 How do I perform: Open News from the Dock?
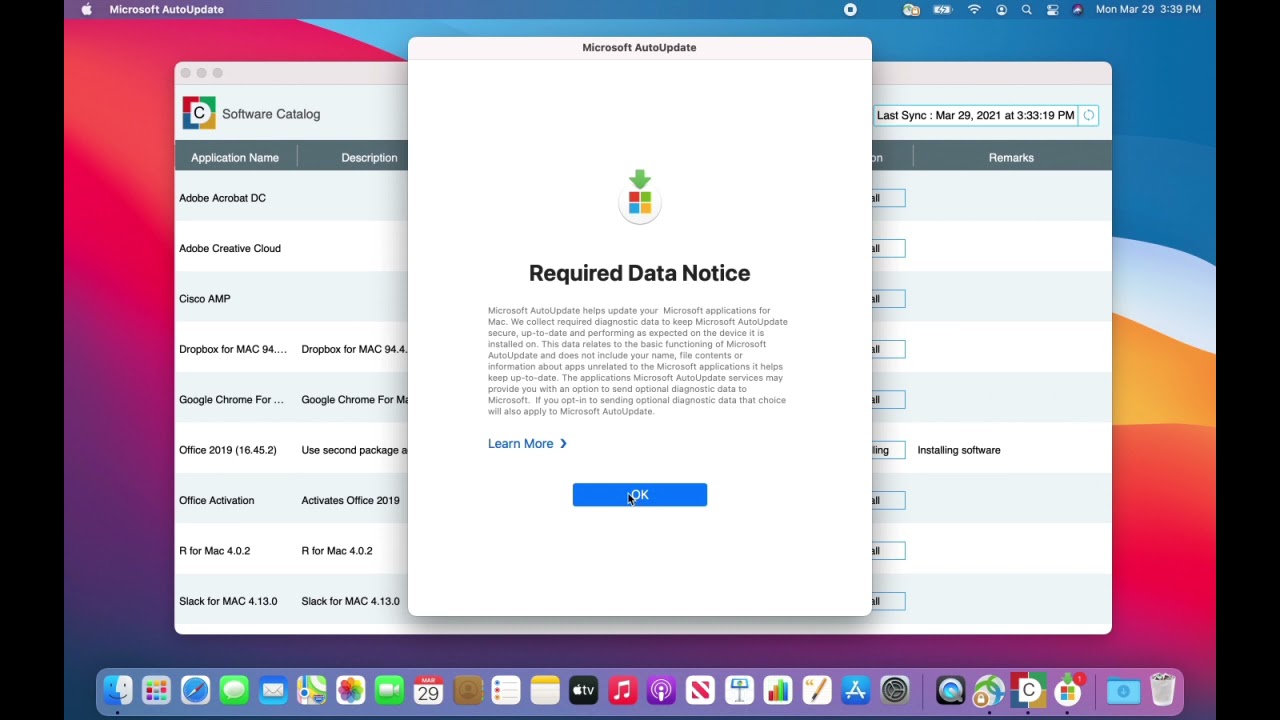pyautogui.click(x=700, y=690)
